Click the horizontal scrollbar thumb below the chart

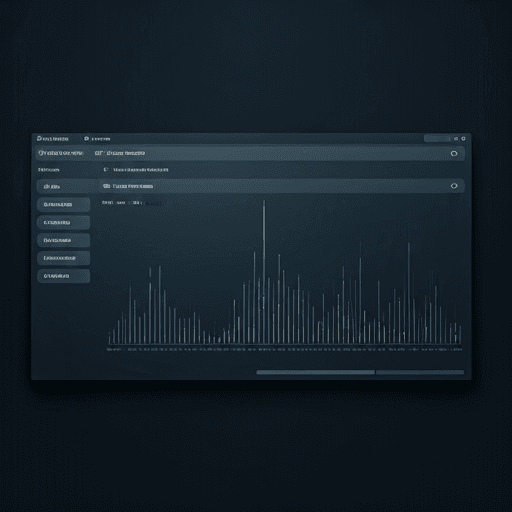click(315, 372)
